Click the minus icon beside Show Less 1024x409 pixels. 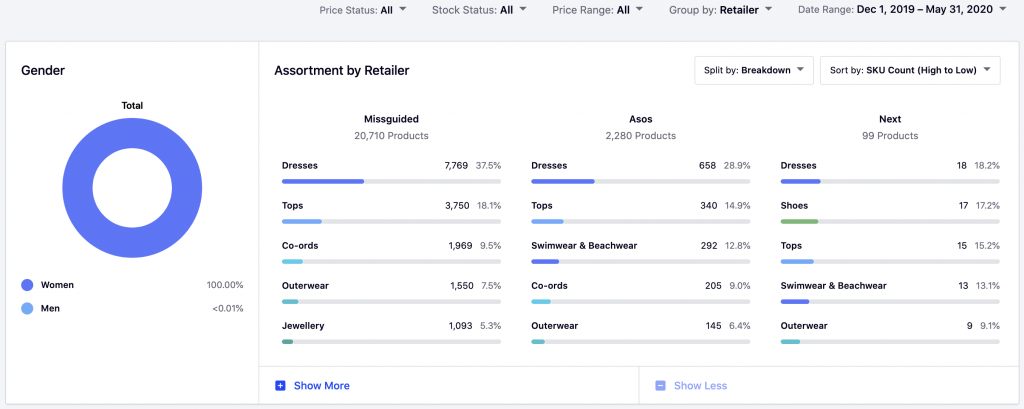(660, 386)
